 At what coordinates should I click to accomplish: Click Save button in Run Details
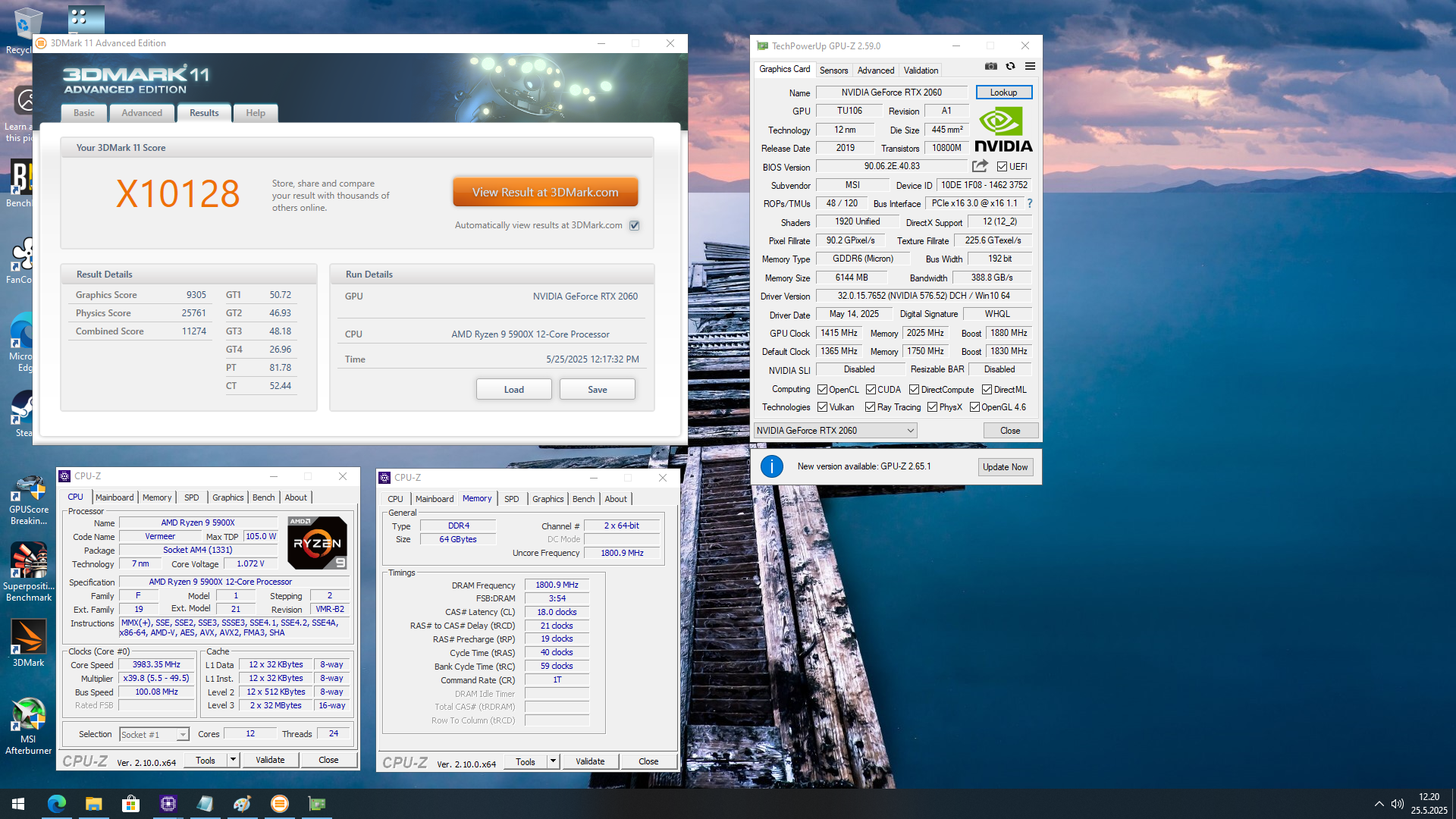point(598,390)
